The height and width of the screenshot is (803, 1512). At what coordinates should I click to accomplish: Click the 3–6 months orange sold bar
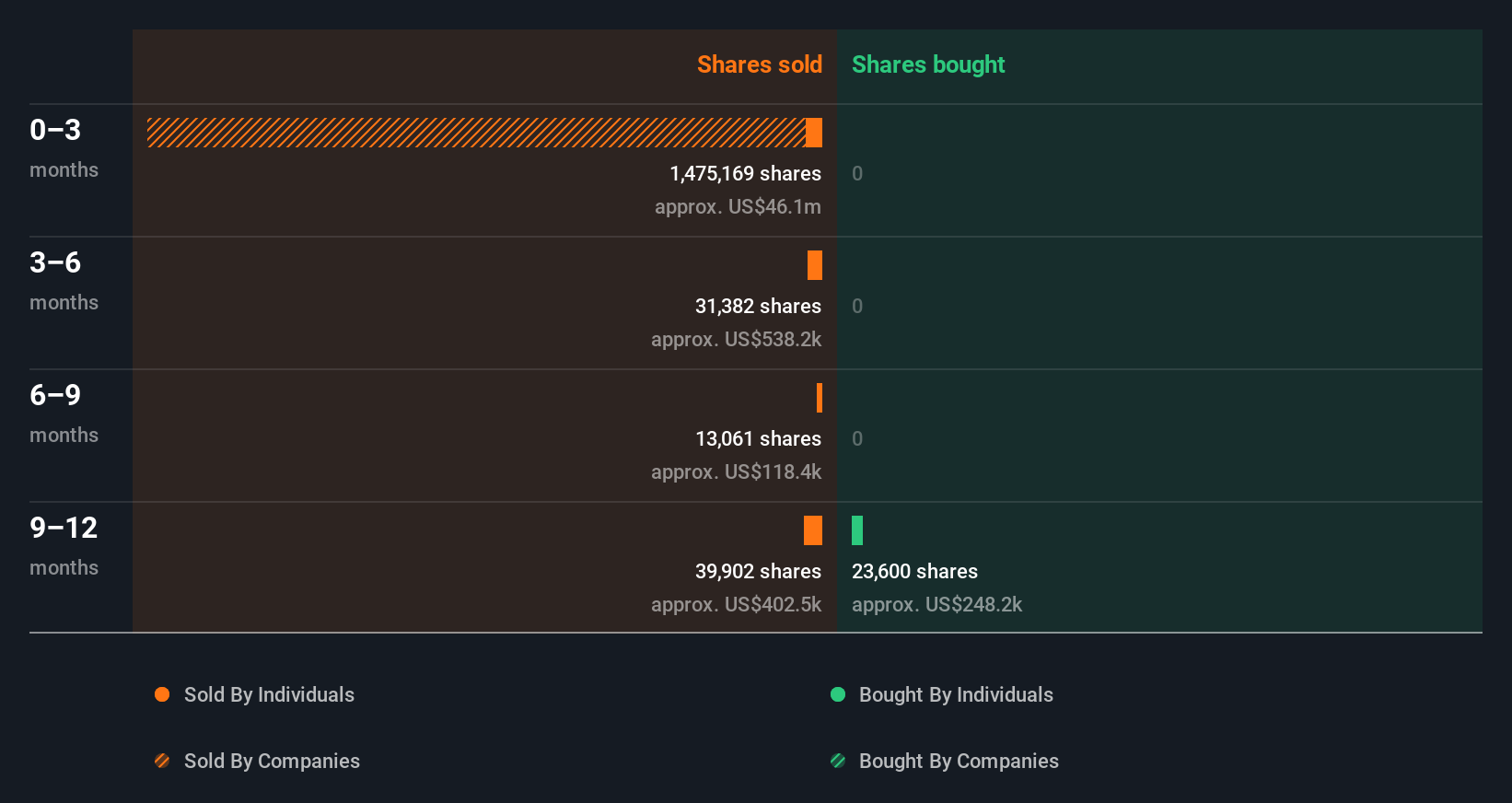pos(815,265)
